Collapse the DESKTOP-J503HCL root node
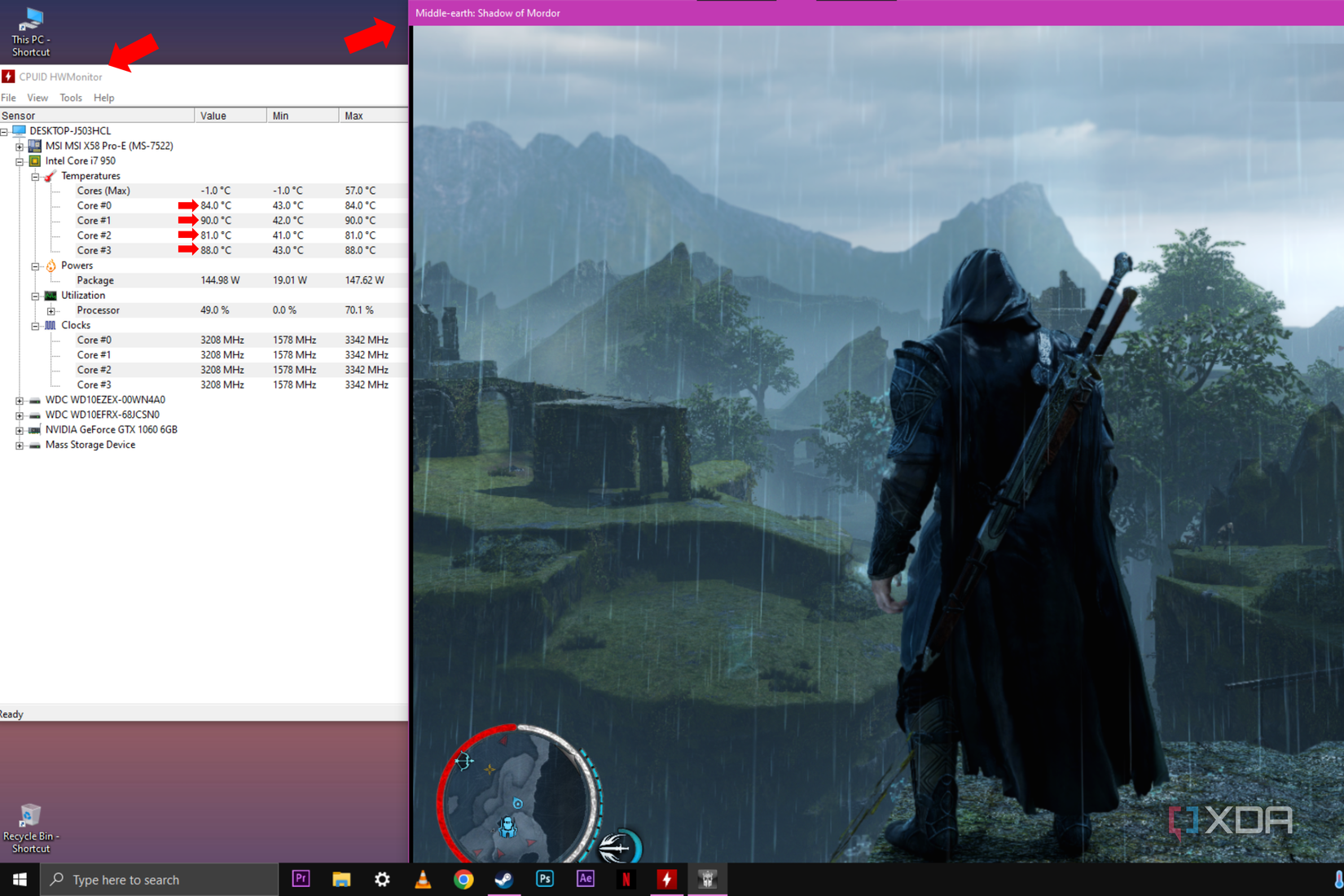This screenshot has width=1344, height=896. coord(4,131)
